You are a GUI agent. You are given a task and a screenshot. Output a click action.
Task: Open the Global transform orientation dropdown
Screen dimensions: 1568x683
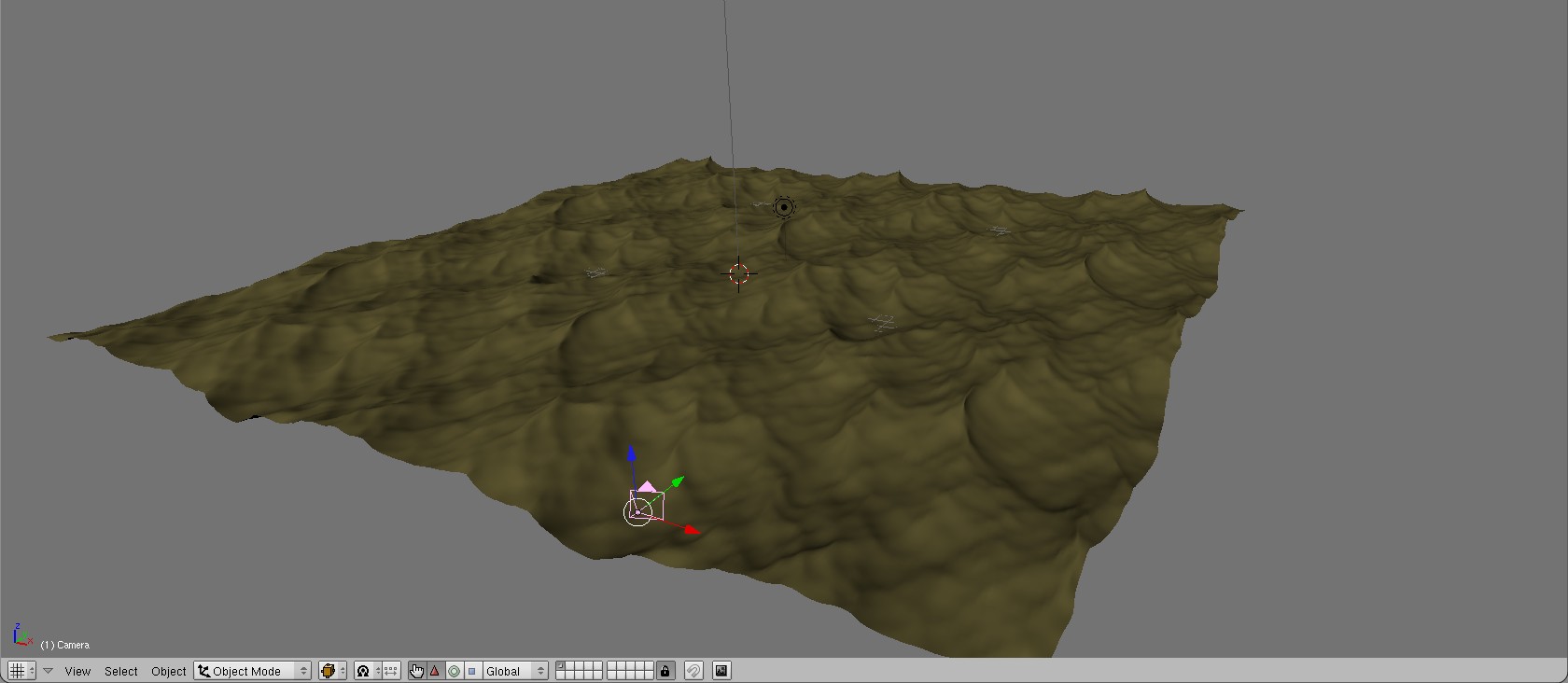[x=514, y=671]
